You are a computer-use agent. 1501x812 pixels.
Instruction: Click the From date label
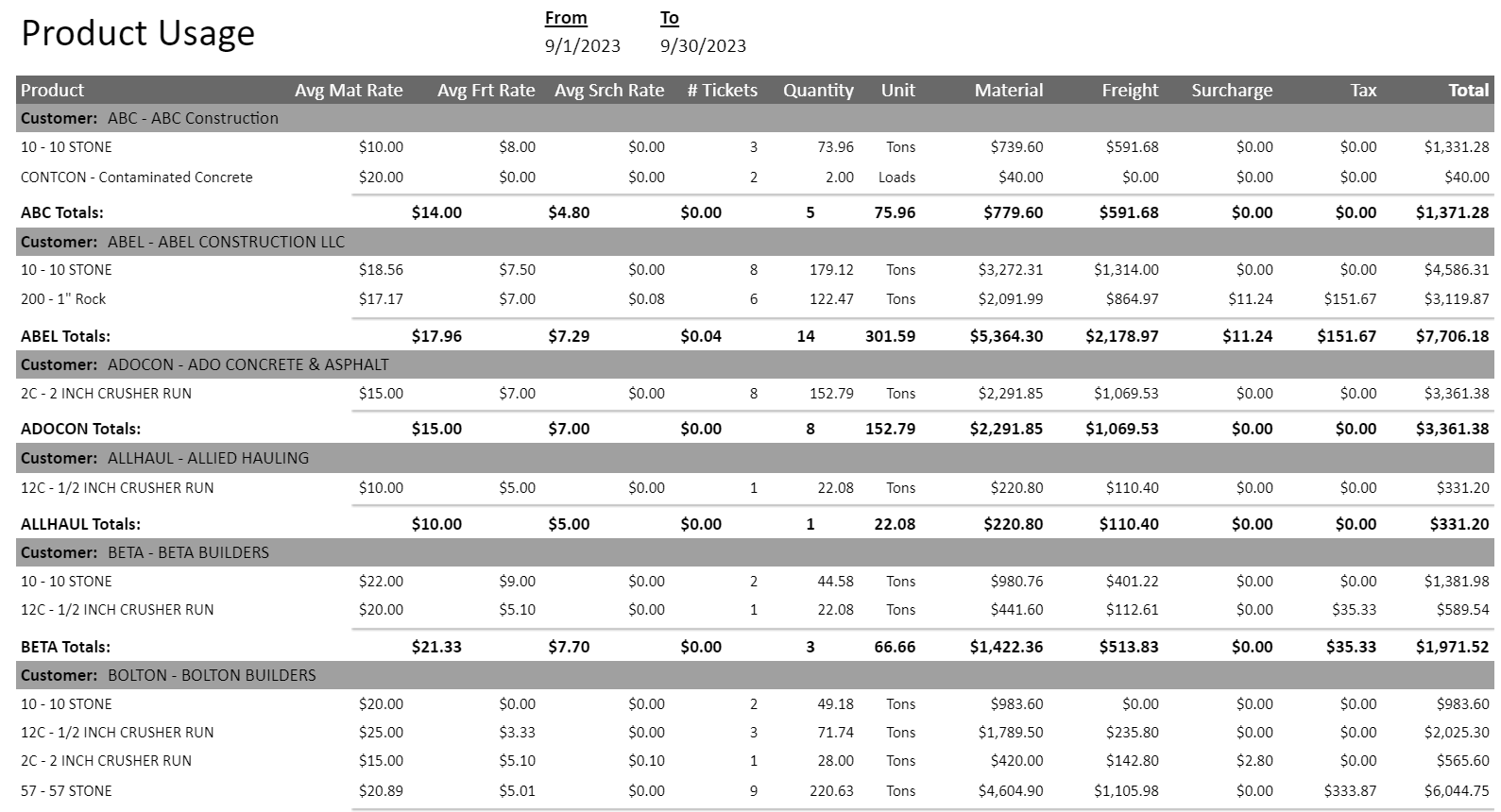[x=566, y=18]
